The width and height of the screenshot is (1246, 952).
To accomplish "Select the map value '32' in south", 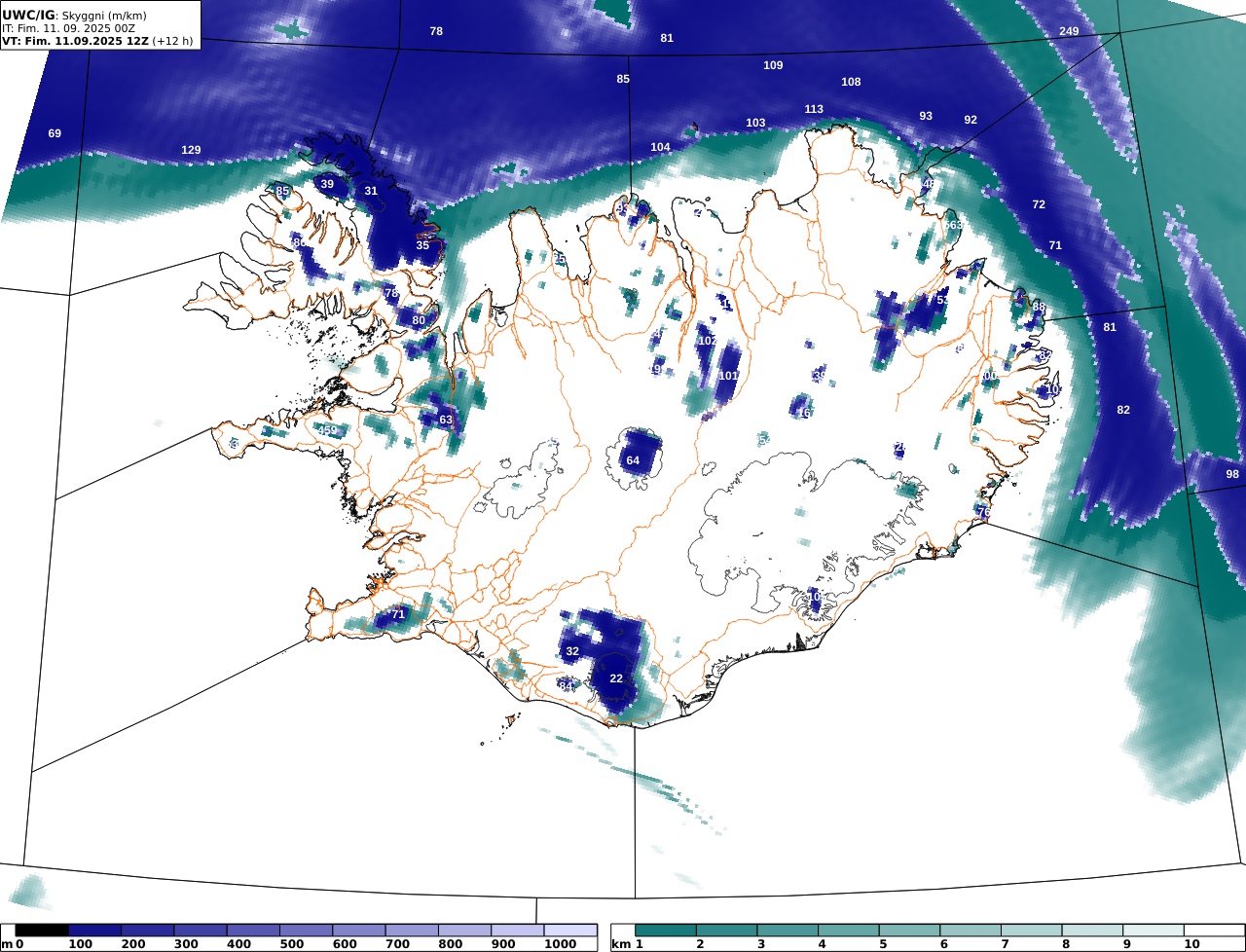I will coord(572,651).
